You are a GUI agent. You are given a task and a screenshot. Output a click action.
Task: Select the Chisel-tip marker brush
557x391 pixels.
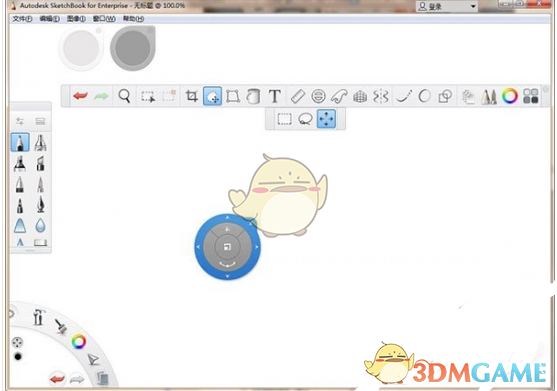point(40,164)
